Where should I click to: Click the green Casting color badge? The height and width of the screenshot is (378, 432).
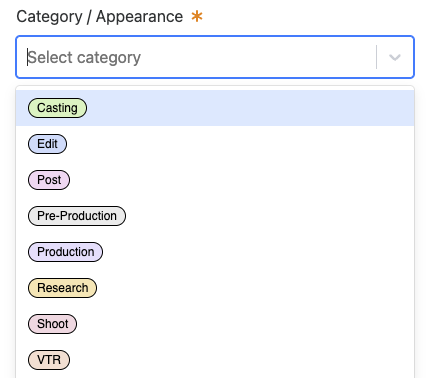tap(57, 108)
